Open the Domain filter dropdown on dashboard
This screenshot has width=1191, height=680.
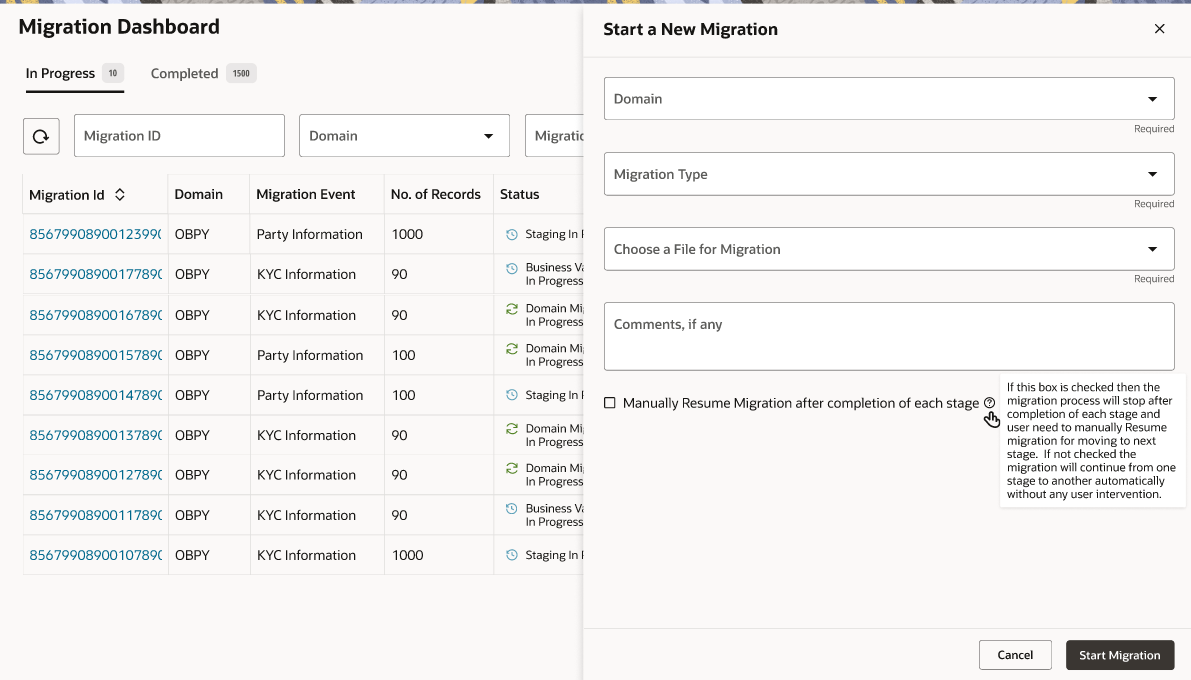point(404,136)
